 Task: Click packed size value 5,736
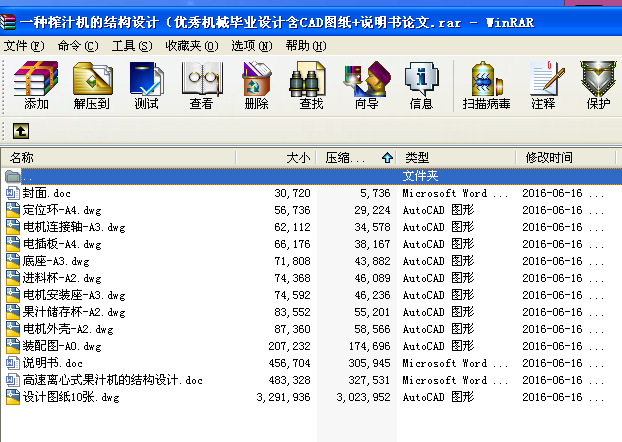375,193
